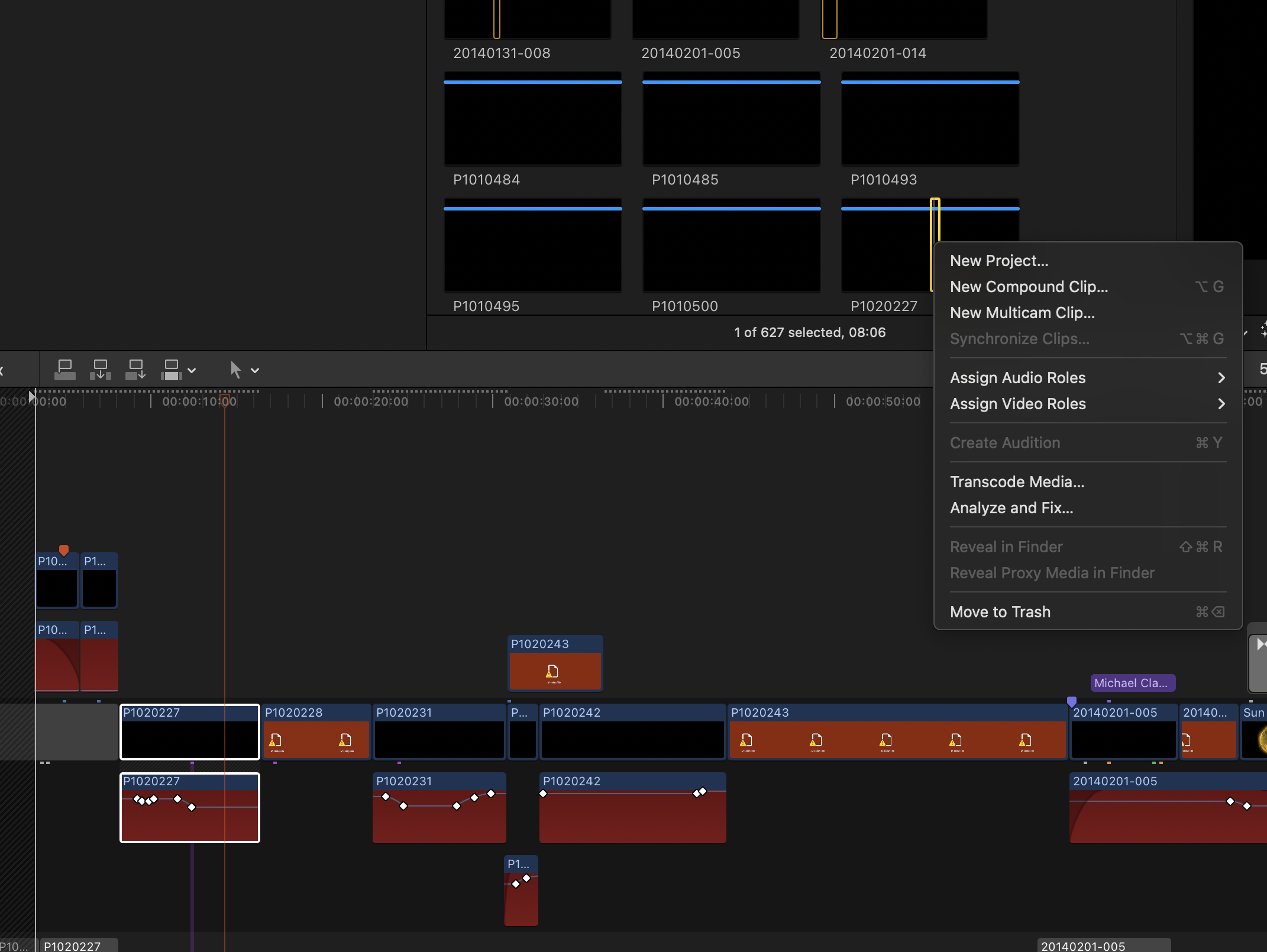Click the orange marker above first timeline clip

[64, 550]
